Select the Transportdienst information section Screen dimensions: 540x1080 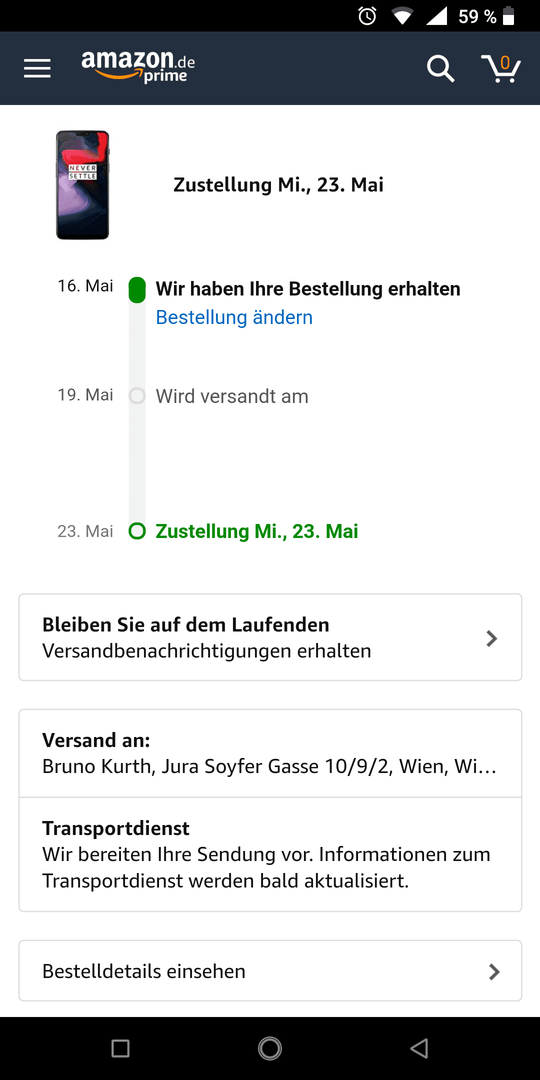point(270,855)
